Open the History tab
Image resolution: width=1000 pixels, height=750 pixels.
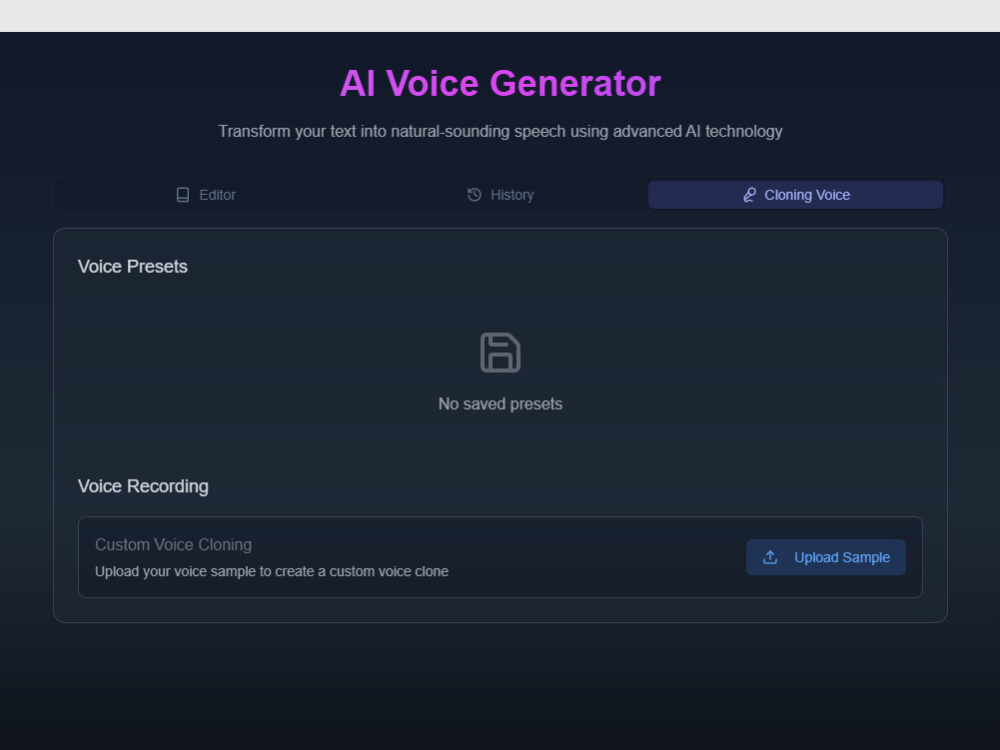[x=500, y=195]
